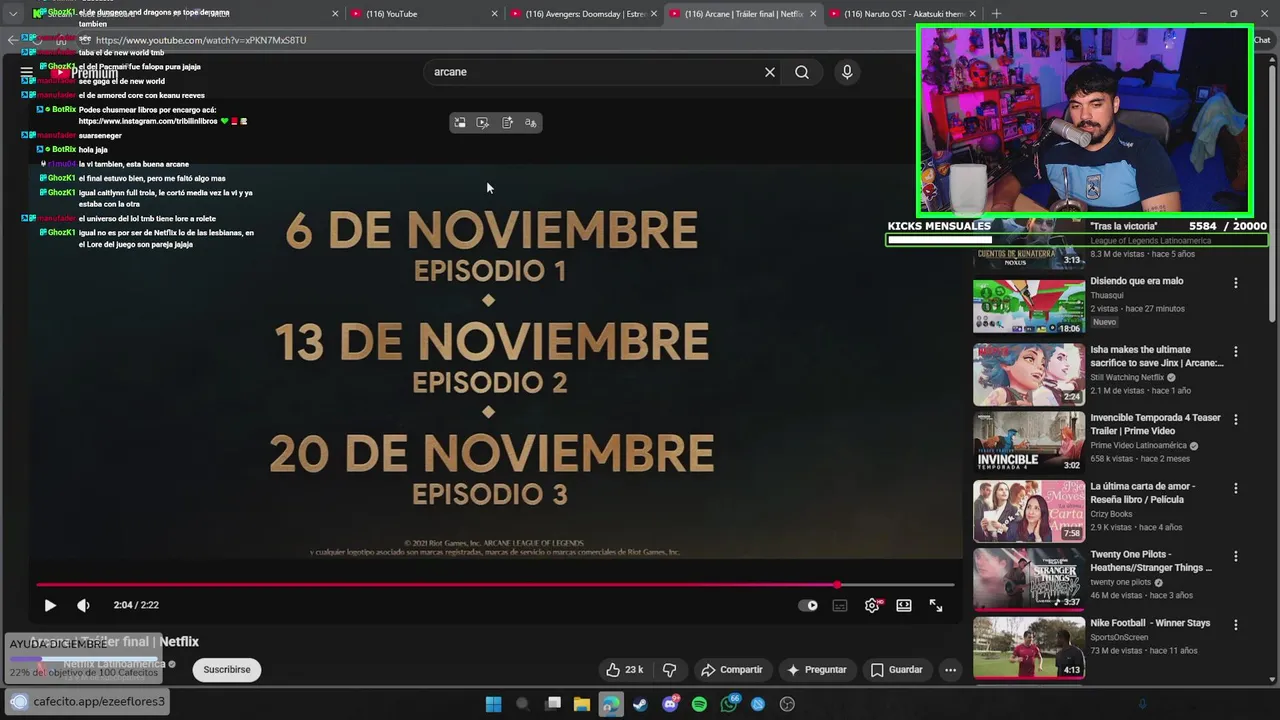Open the 'La última carta de amor' video title

1143,493
